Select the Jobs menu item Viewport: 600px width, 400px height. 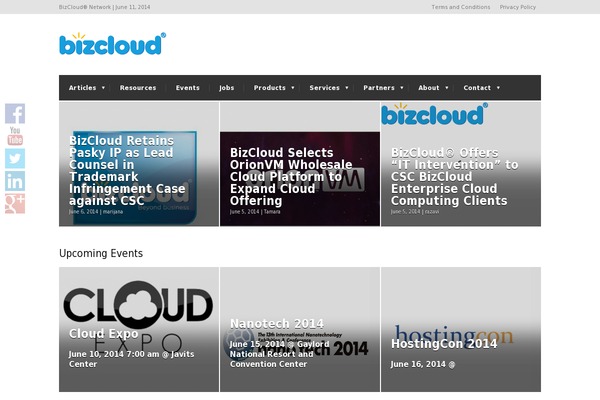pos(227,88)
